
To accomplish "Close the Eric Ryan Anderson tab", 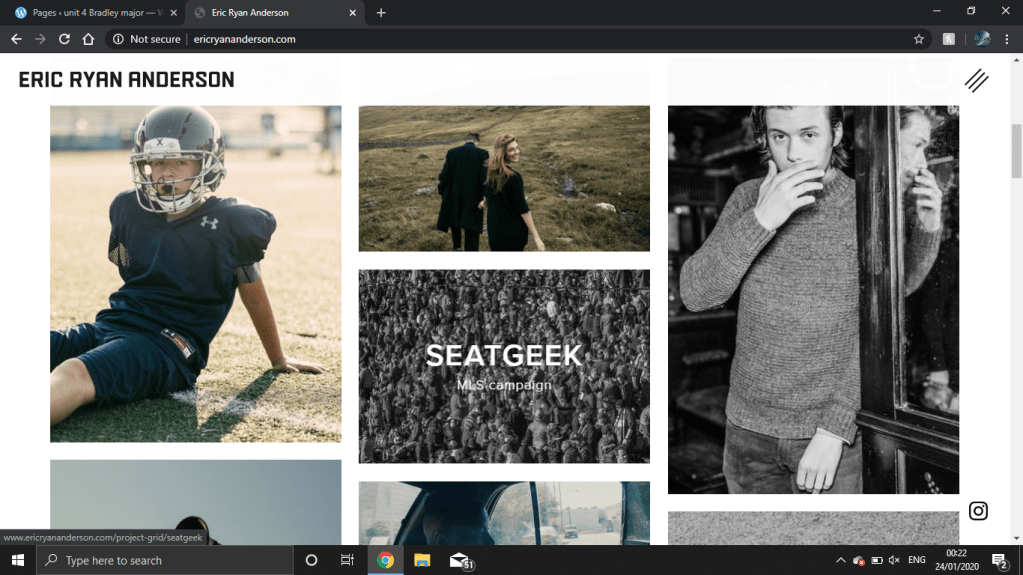I will click(352, 13).
